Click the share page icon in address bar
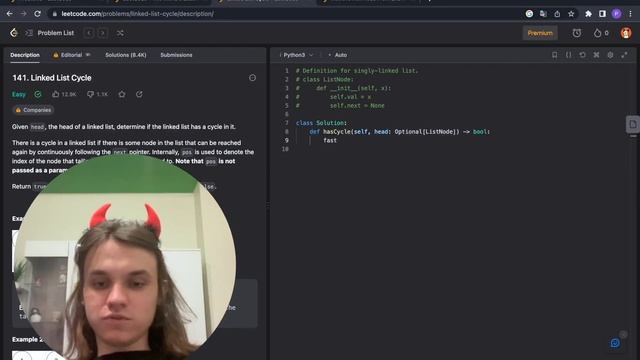This screenshot has width=640, height=360. coord(557,14)
